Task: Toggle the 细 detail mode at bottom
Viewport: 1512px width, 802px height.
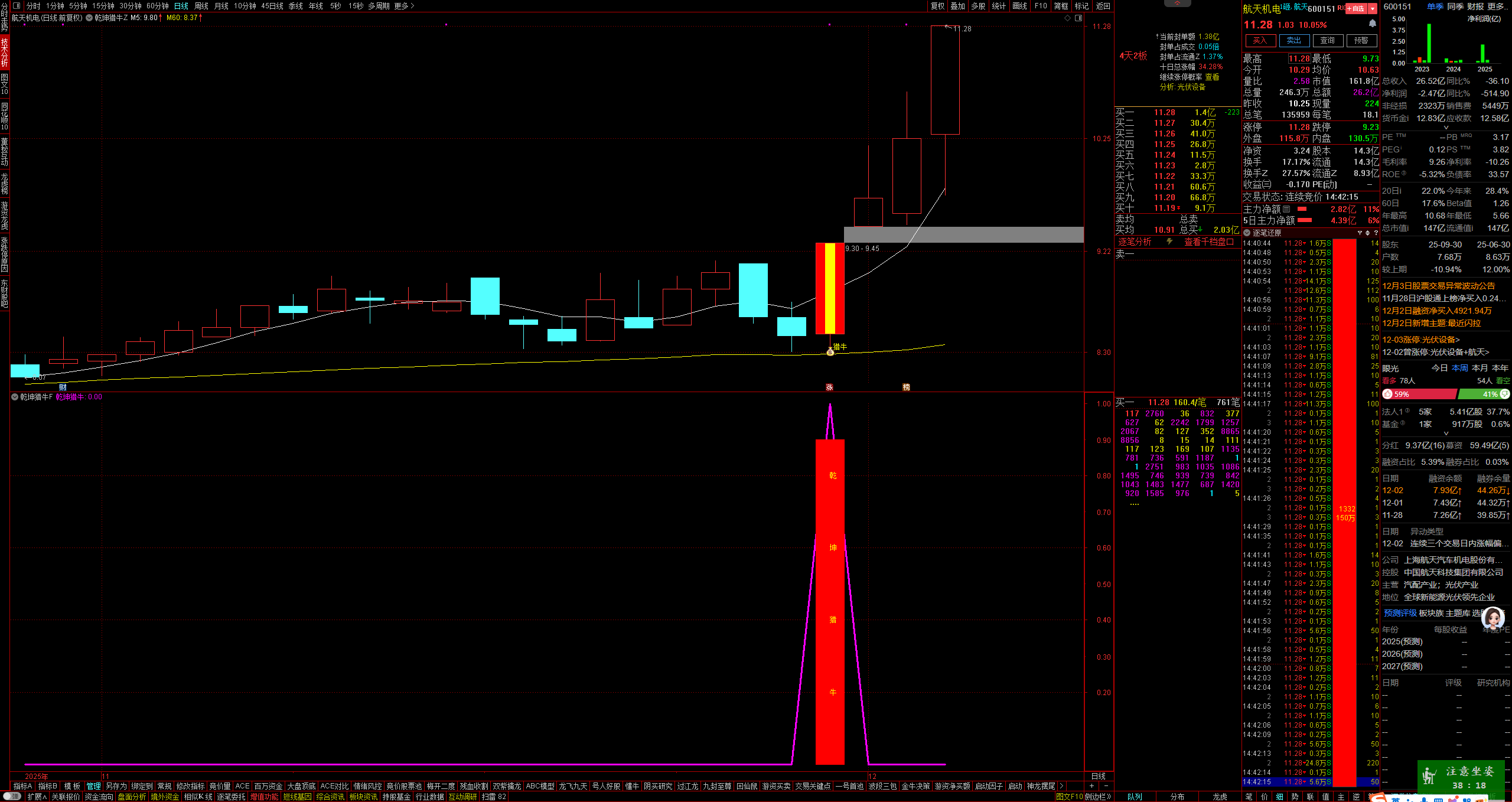Action: point(1279,797)
